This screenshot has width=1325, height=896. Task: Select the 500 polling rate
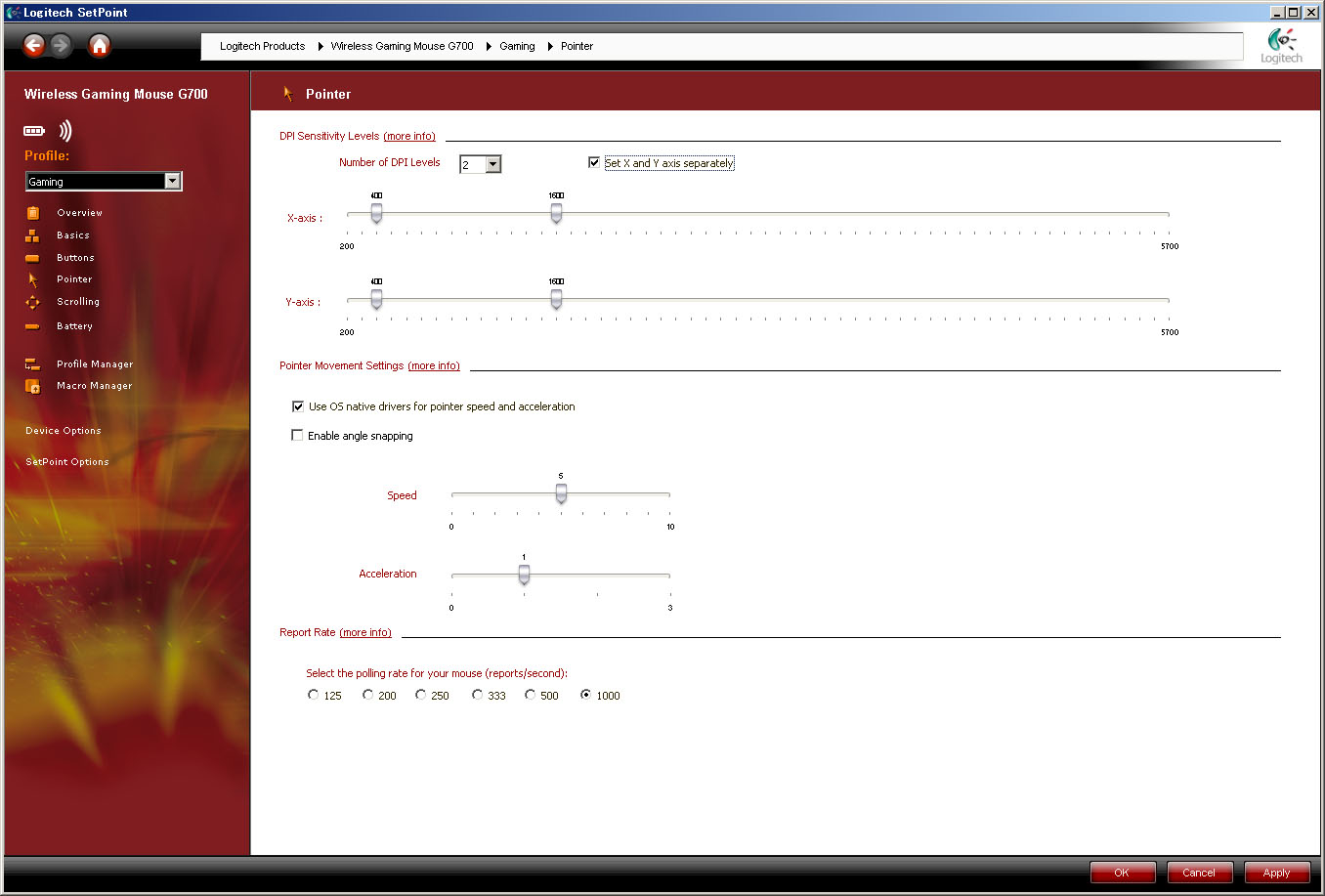coord(530,695)
